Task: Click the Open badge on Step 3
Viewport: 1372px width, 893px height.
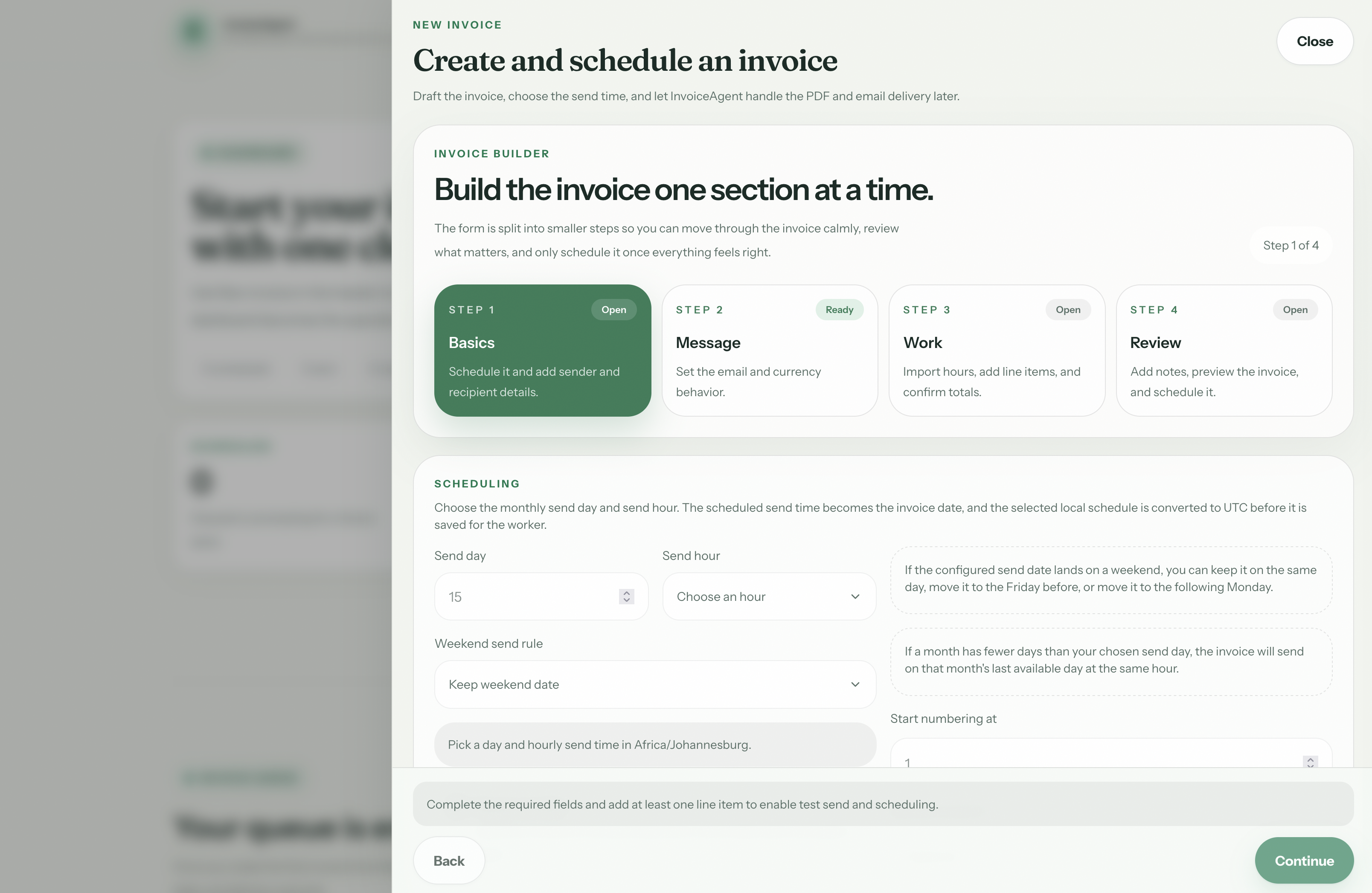Action: point(1068,309)
